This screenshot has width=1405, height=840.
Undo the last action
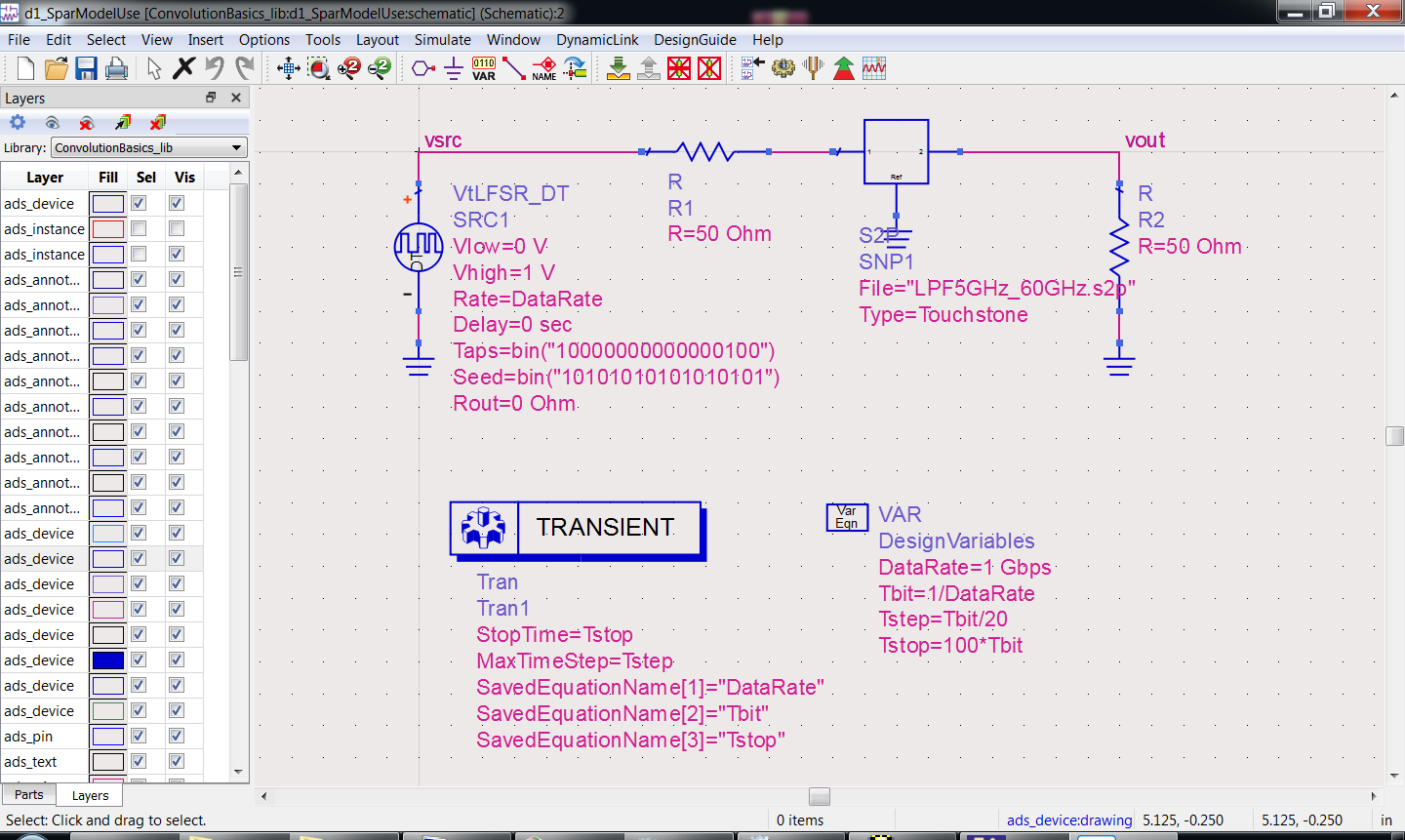click(x=215, y=68)
